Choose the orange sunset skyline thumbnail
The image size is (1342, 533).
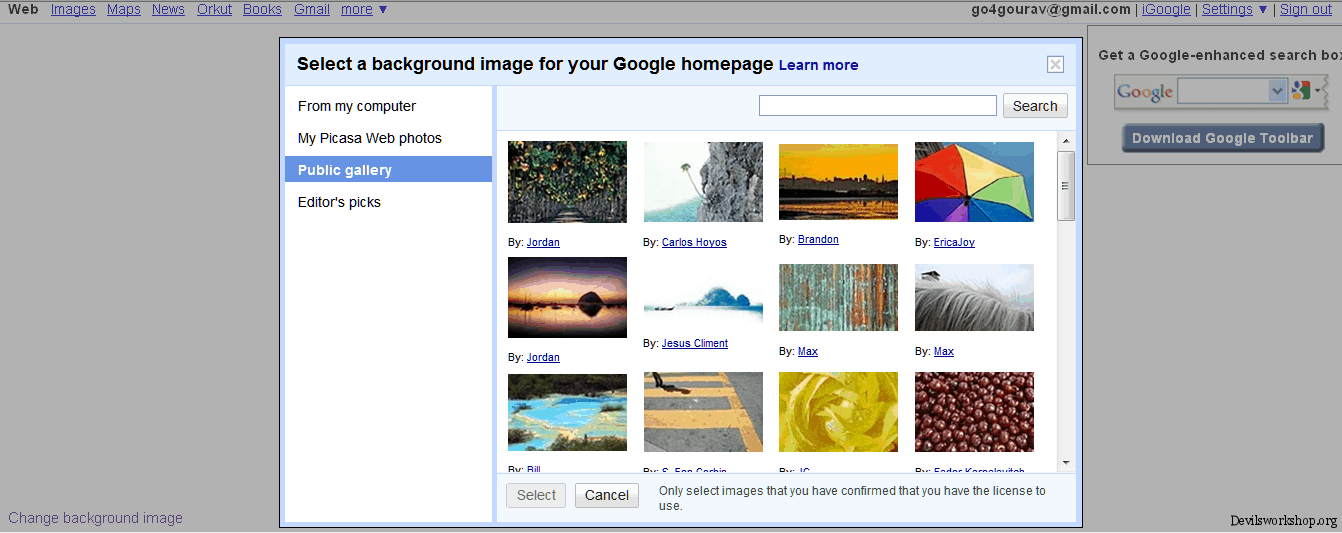point(838,181)
